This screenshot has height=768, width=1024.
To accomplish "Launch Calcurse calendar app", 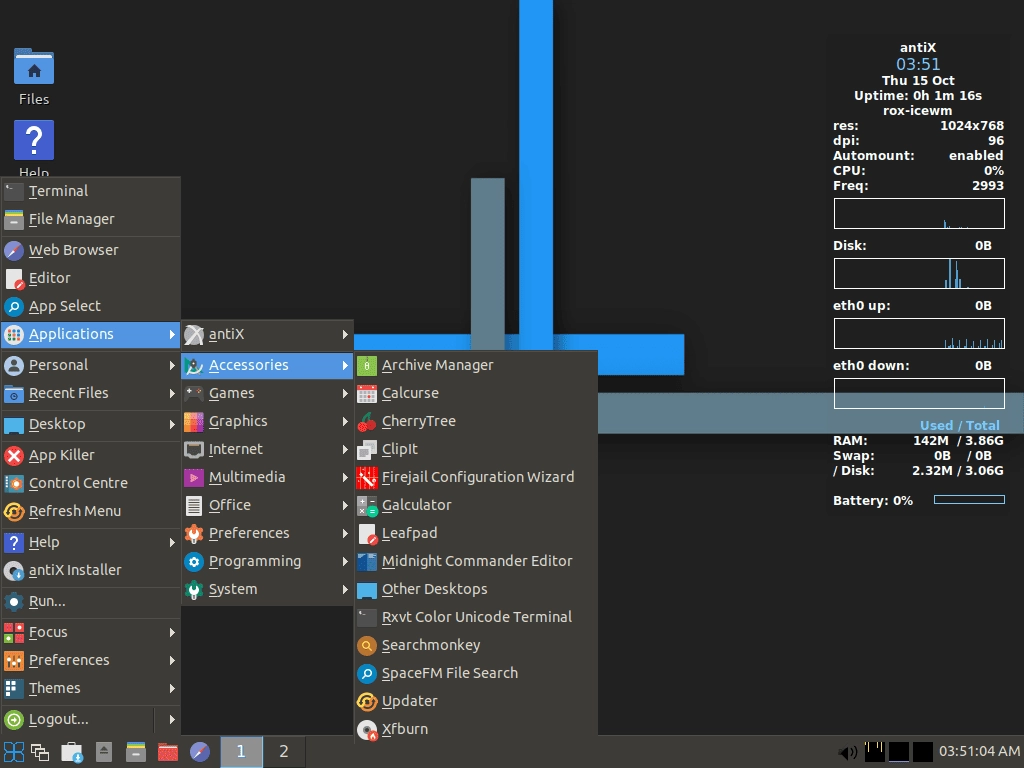I will tap(475, 393).
